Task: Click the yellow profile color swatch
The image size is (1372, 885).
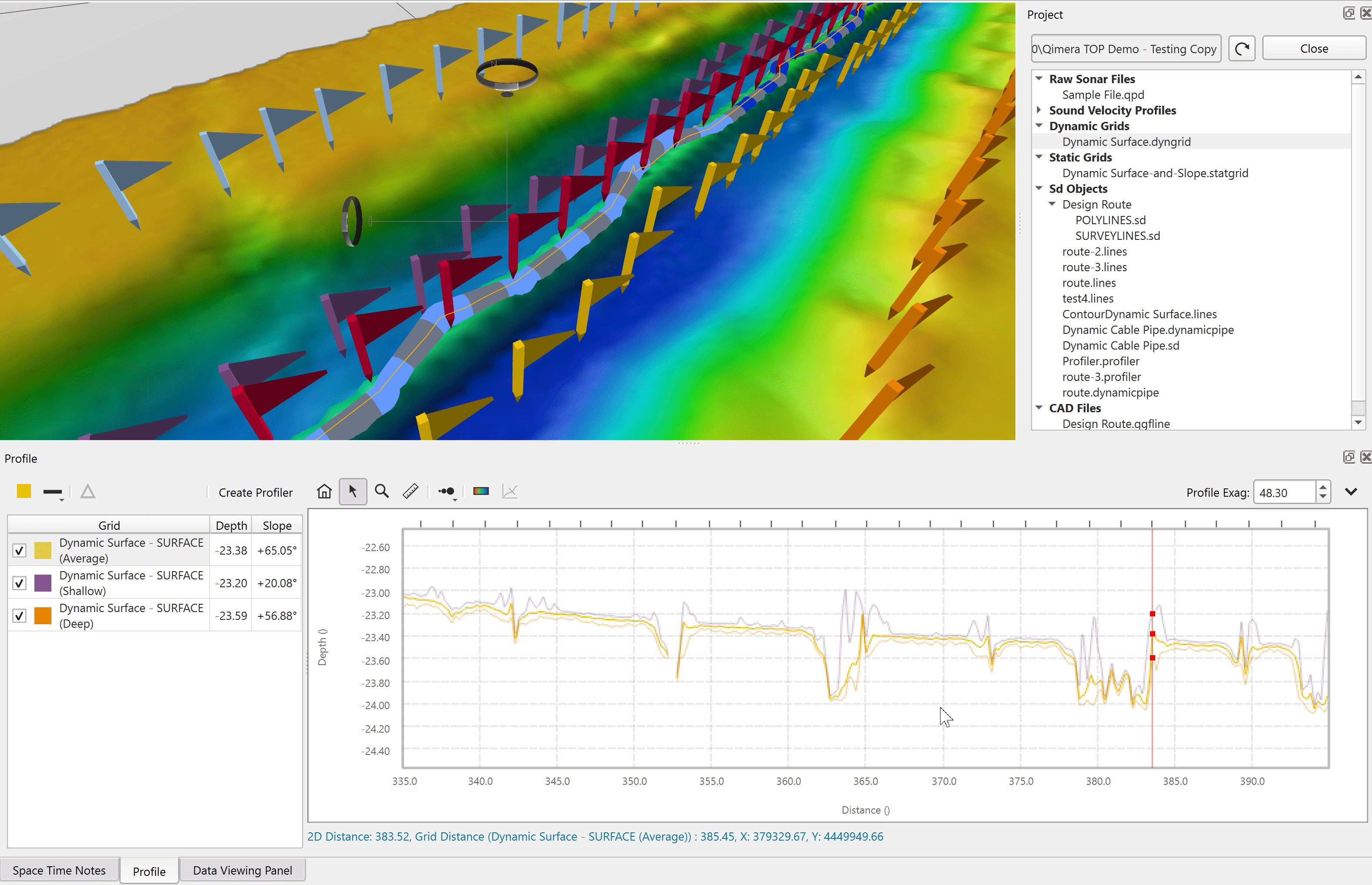Action: (24, 491)
